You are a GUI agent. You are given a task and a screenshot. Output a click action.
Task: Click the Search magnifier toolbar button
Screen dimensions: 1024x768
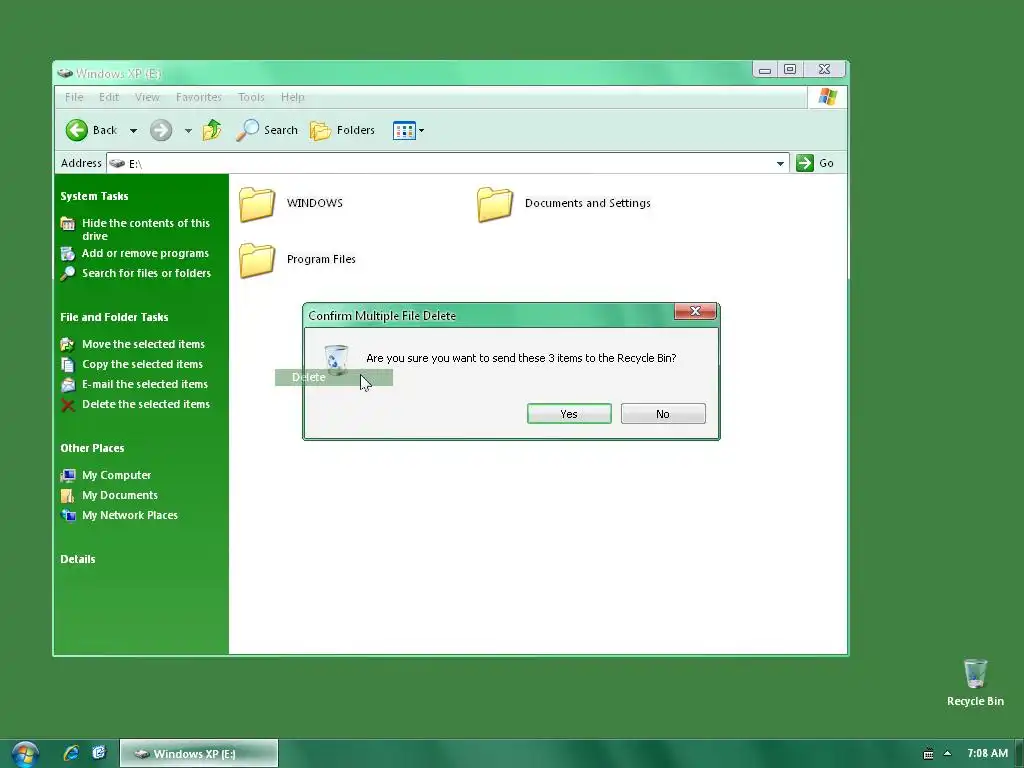267,130
